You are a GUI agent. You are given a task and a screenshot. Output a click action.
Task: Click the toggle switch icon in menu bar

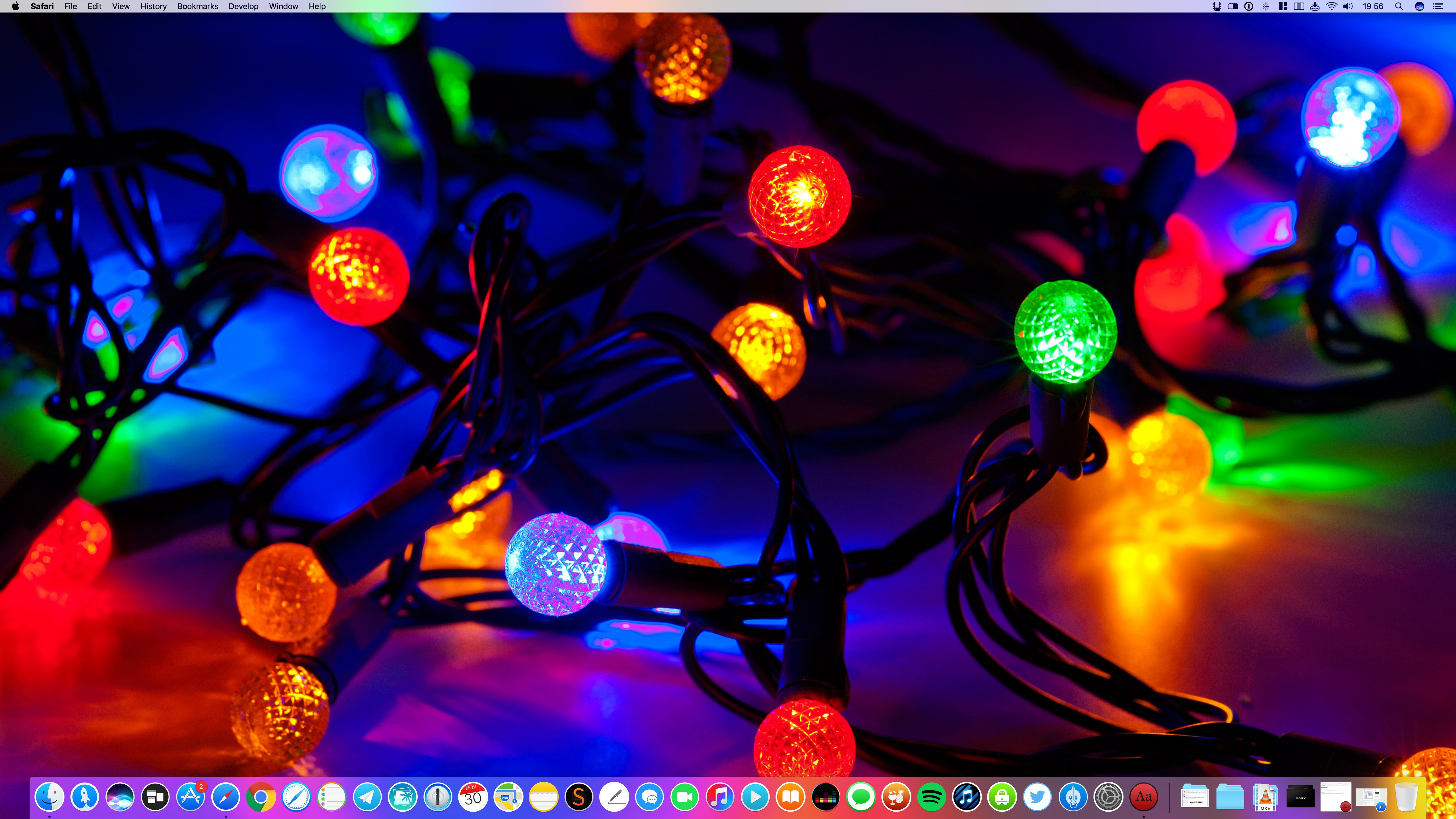tap(1233, 6)
